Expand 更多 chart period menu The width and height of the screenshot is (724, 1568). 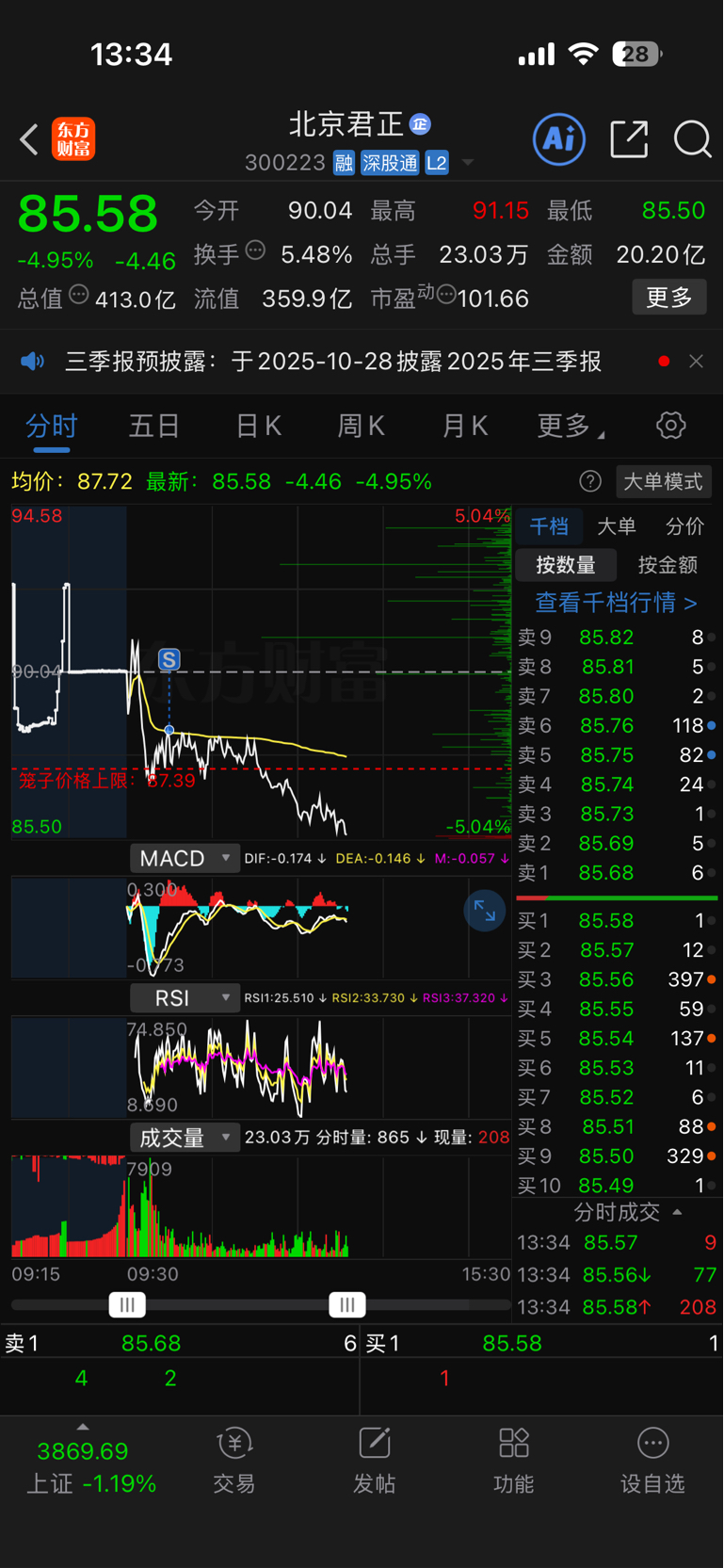pyautogui.click(x=571, y=426)
